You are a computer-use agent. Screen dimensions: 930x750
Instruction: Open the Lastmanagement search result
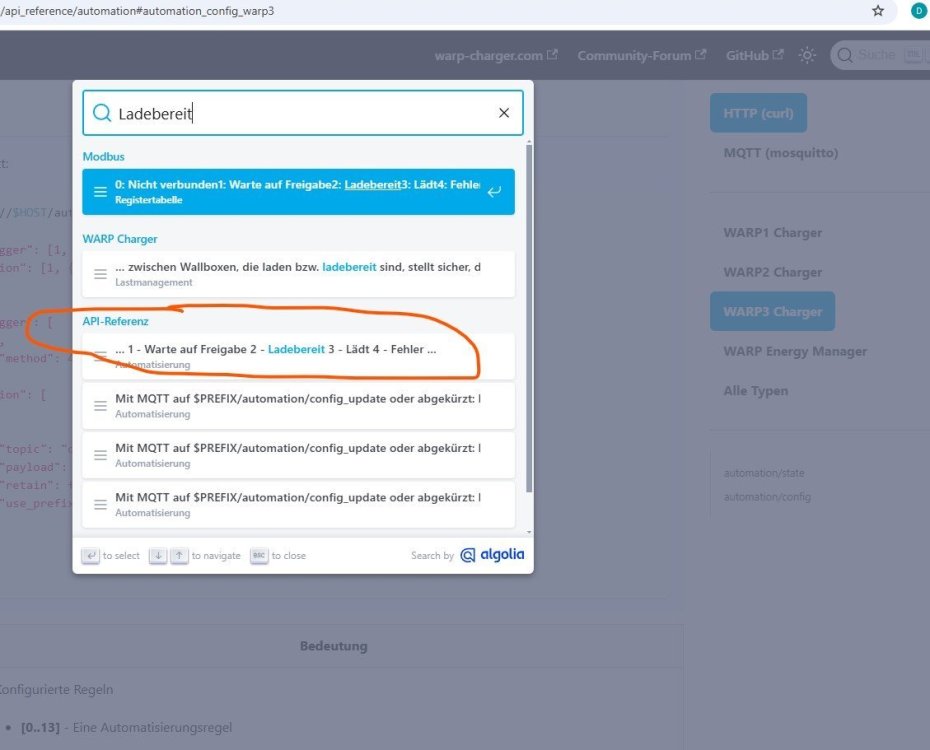298,274
